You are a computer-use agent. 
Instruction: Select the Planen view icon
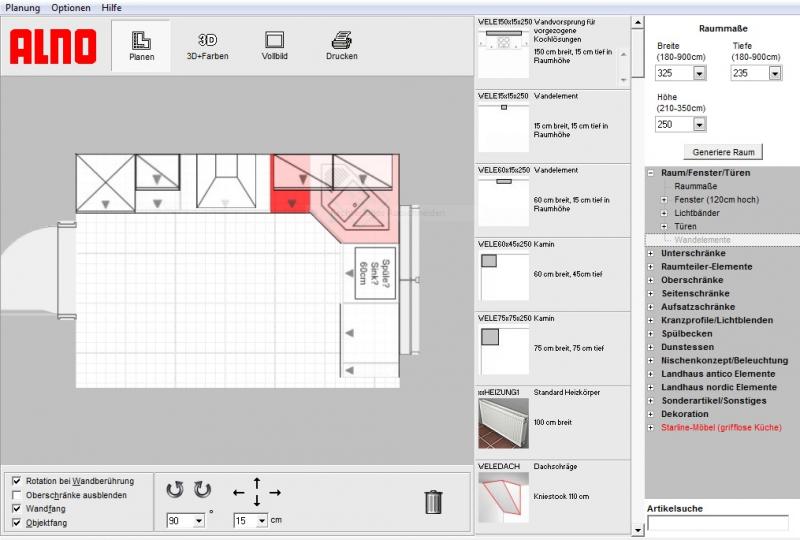coord(141,41)
